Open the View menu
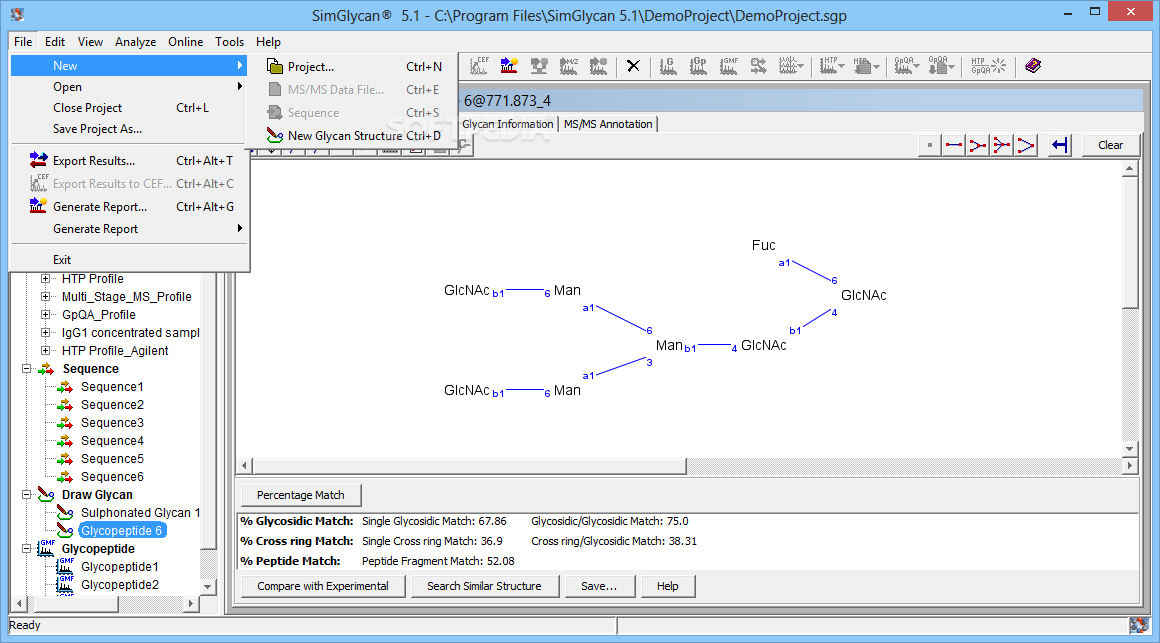The height and width of the screenshot is (643, 1160). pyautogui.click(x=90, y=42)
